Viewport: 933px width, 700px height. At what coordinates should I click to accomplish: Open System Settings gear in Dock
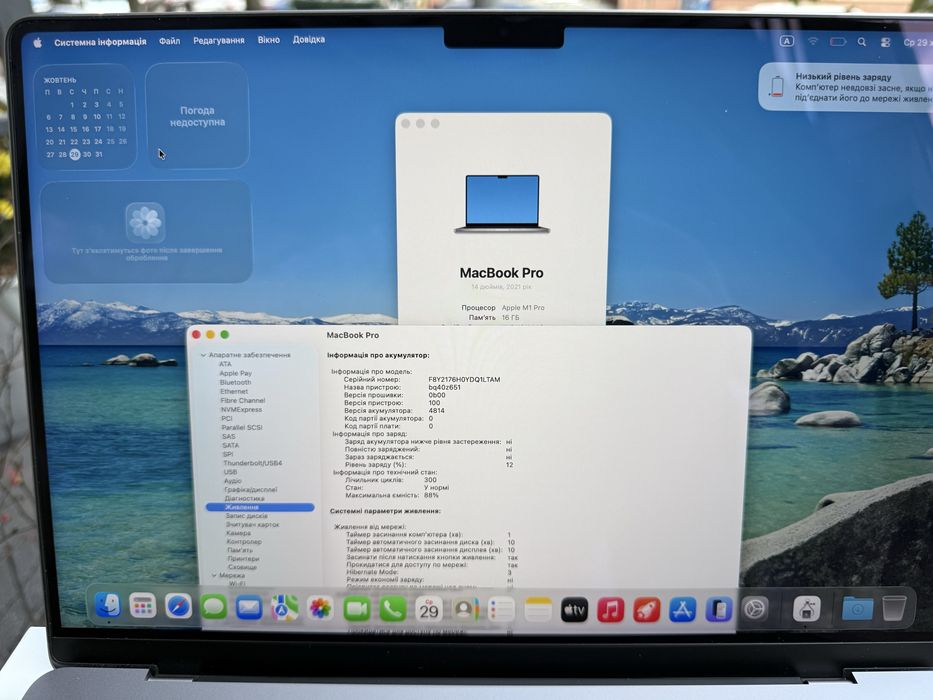[x=755, y=610]
